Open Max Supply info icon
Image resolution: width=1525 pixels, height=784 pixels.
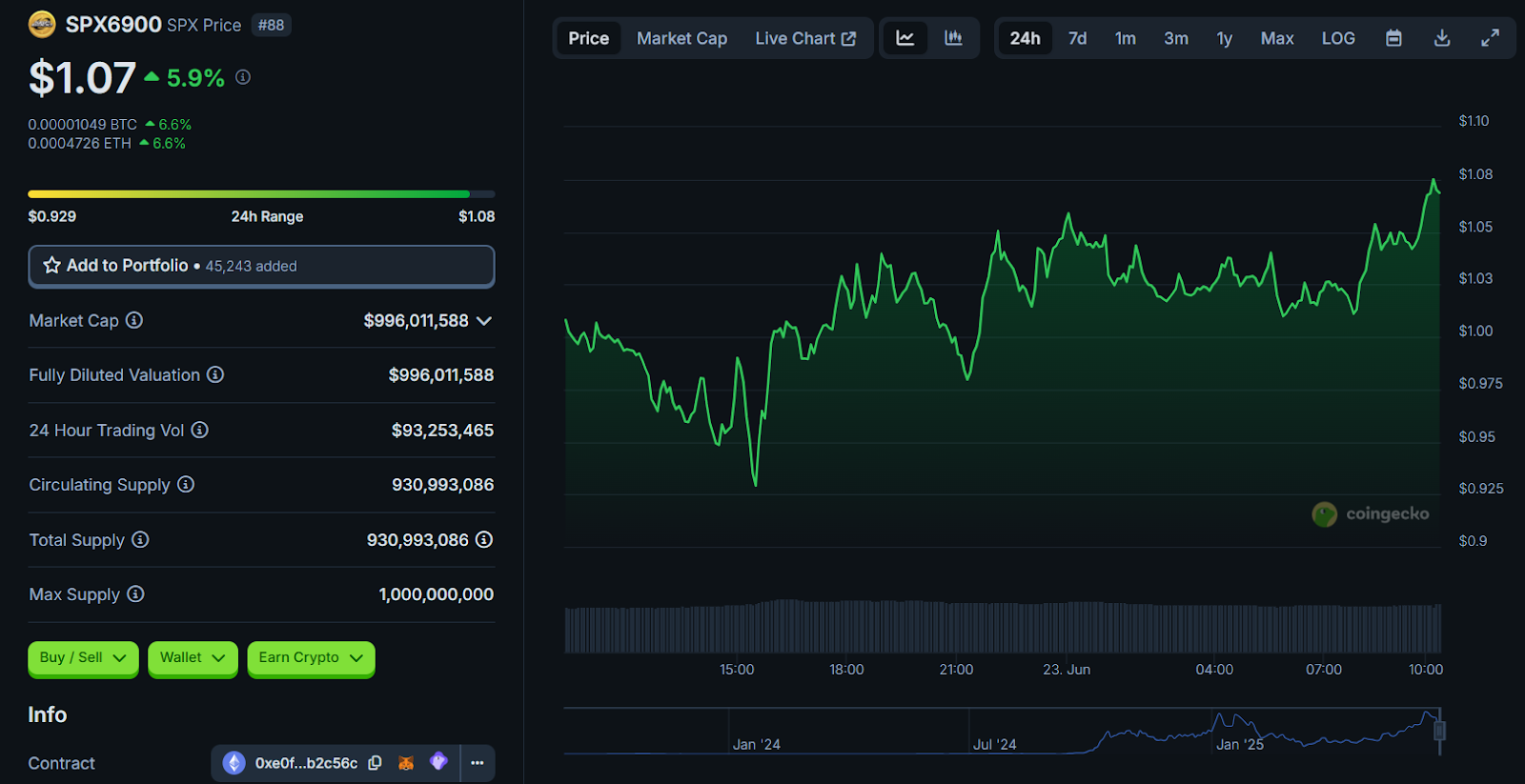(135, 593)
